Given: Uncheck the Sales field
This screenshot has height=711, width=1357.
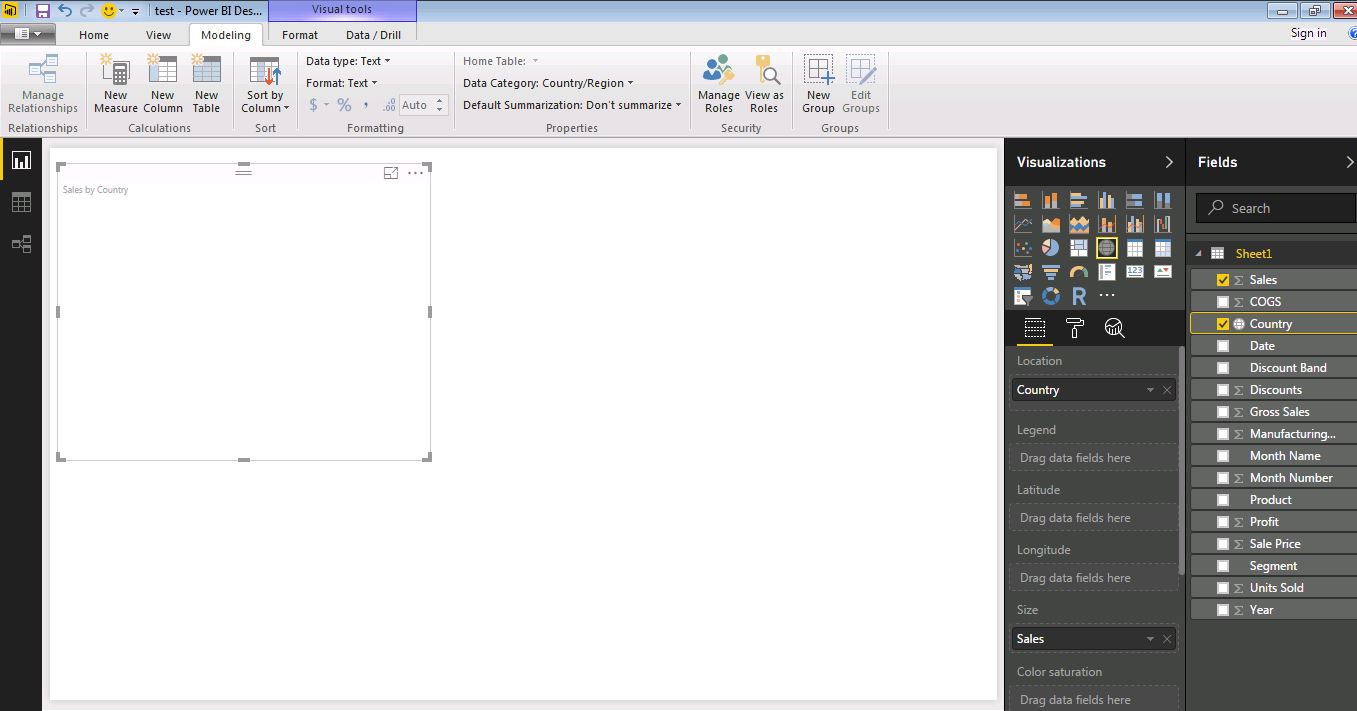Looking at the screenshot, I should point(1222,280).
